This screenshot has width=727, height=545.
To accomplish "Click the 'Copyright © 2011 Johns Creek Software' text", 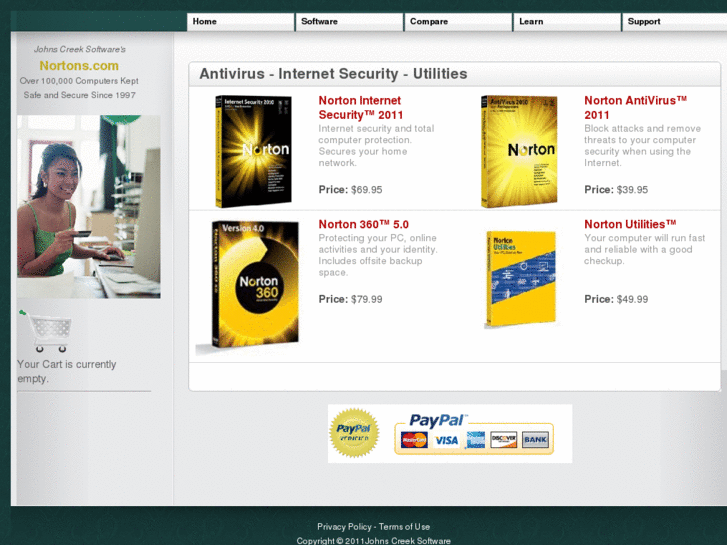I will (373, 540).
